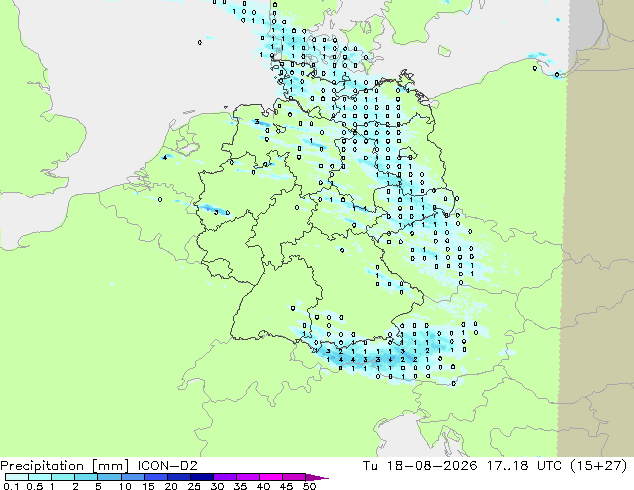Screen dimensions: 634x490
Task: Click the 'Precipitation [mm]' title text
Action: click(x=65, y=466)
